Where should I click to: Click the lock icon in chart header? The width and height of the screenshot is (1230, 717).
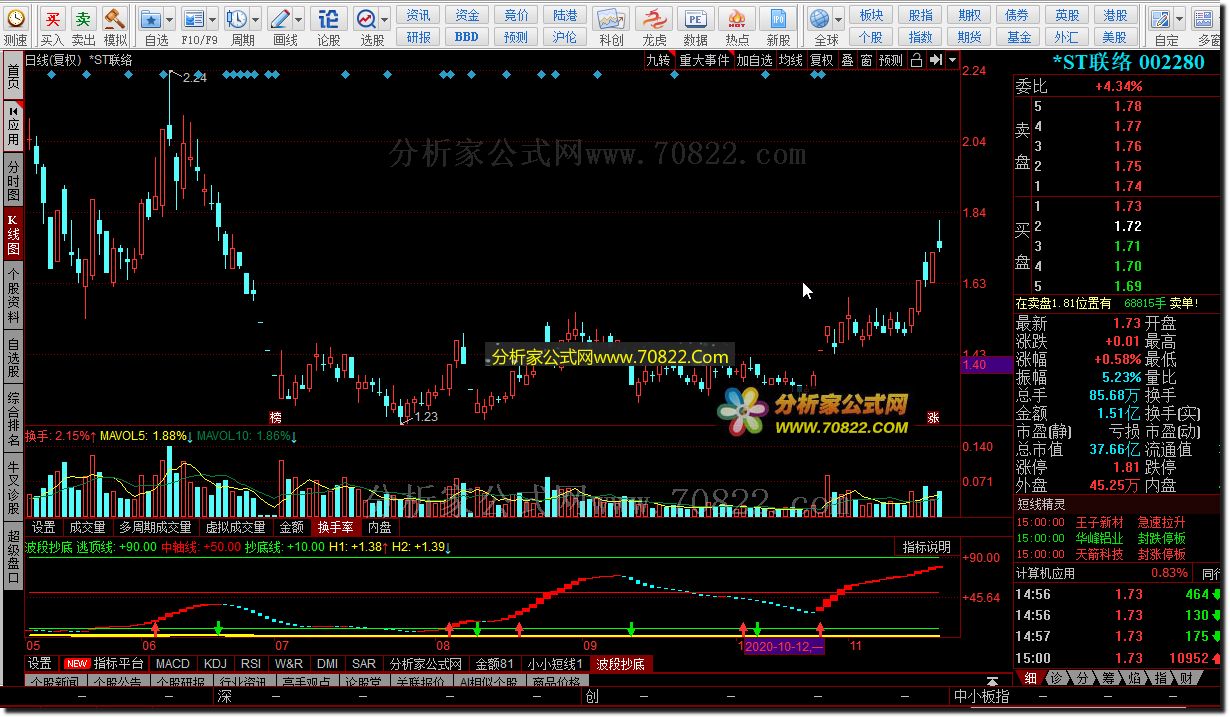point(916,60)
